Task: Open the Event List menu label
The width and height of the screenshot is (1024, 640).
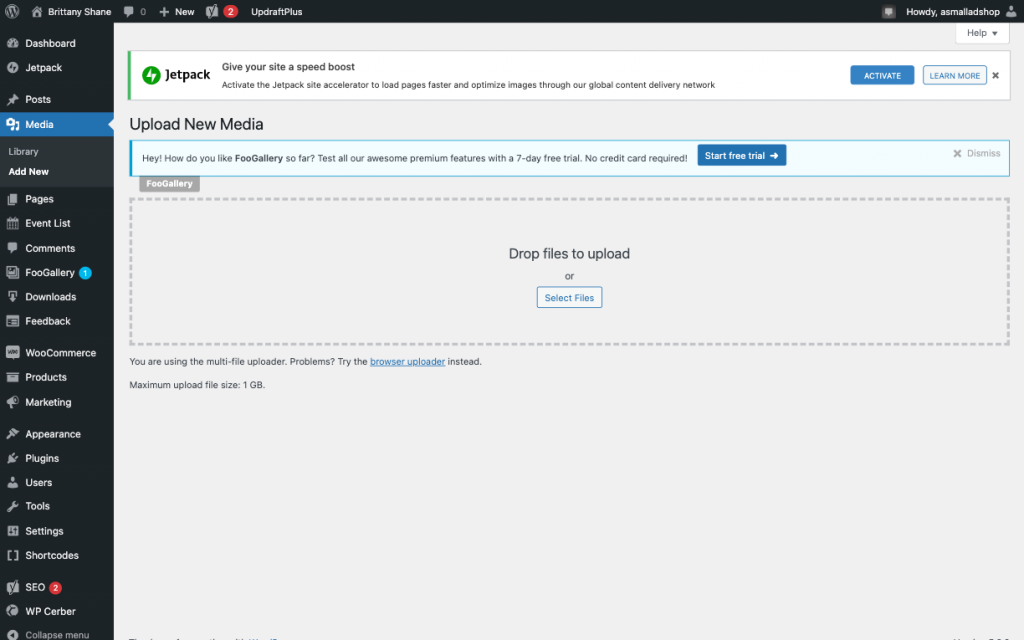Action: 48,223
